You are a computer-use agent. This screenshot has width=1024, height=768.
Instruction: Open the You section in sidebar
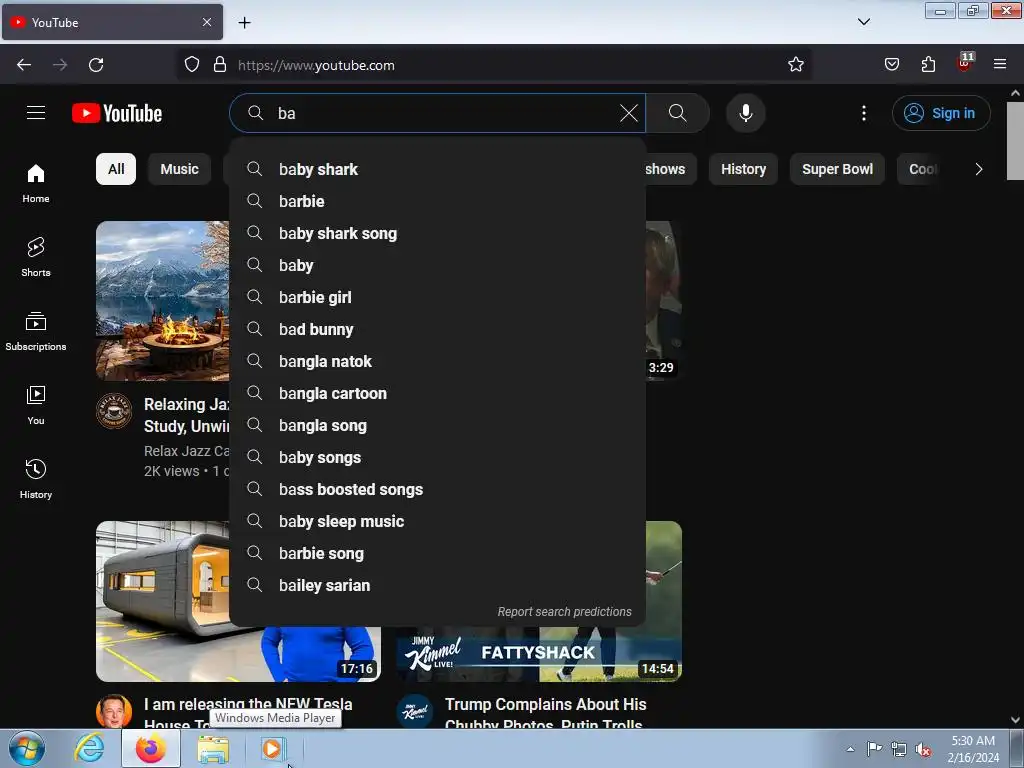[36, 405]
